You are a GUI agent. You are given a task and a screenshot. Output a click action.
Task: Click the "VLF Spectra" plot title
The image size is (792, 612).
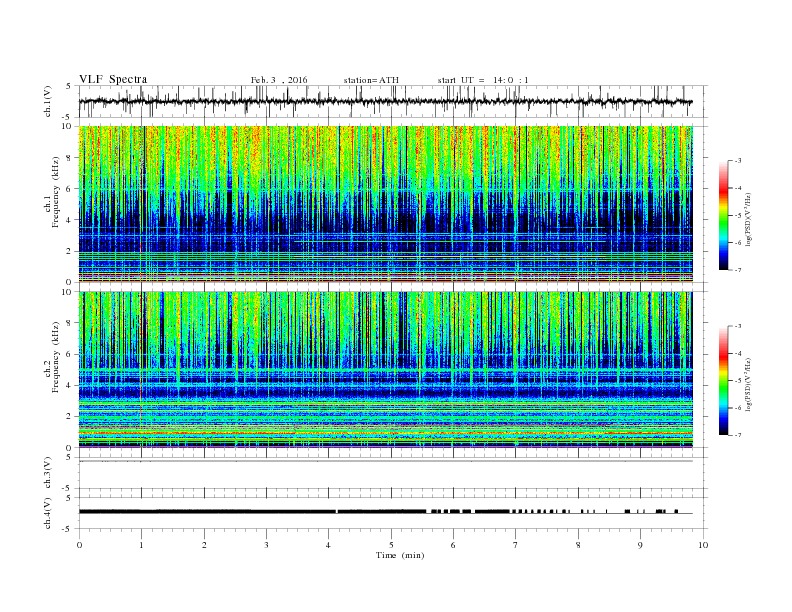click(x=113, y=79)
